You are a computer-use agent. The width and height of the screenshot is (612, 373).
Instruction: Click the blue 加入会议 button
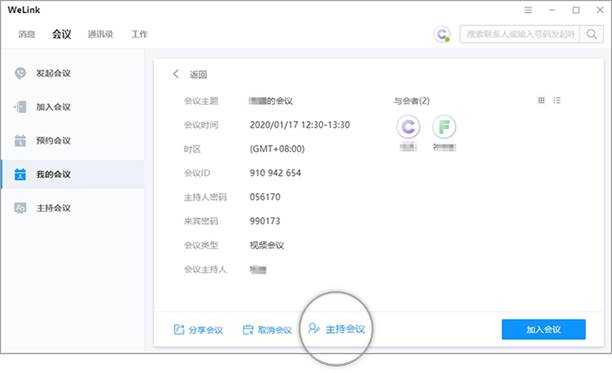(543, 330)
